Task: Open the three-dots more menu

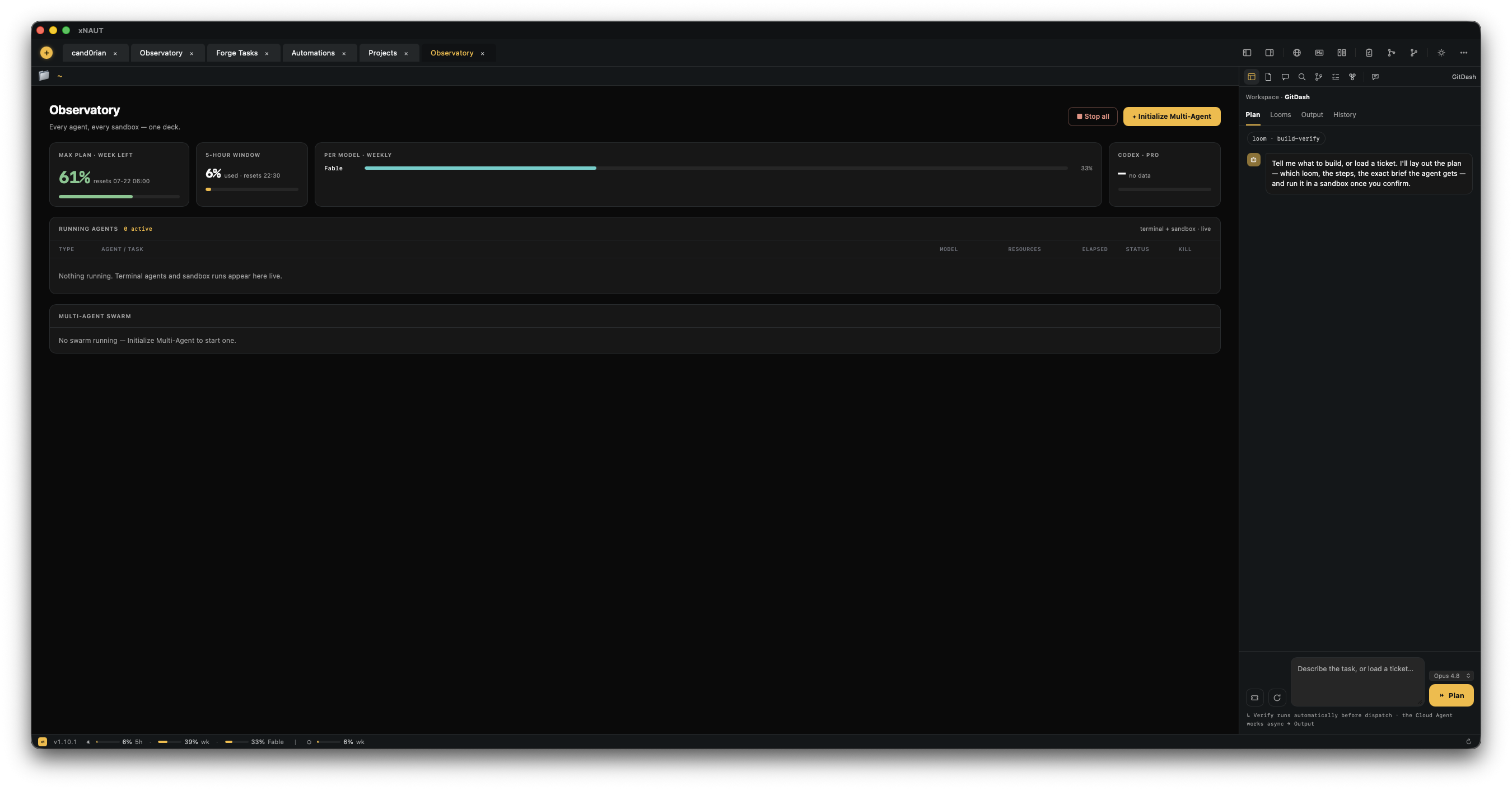Action: click(1463, 53)
